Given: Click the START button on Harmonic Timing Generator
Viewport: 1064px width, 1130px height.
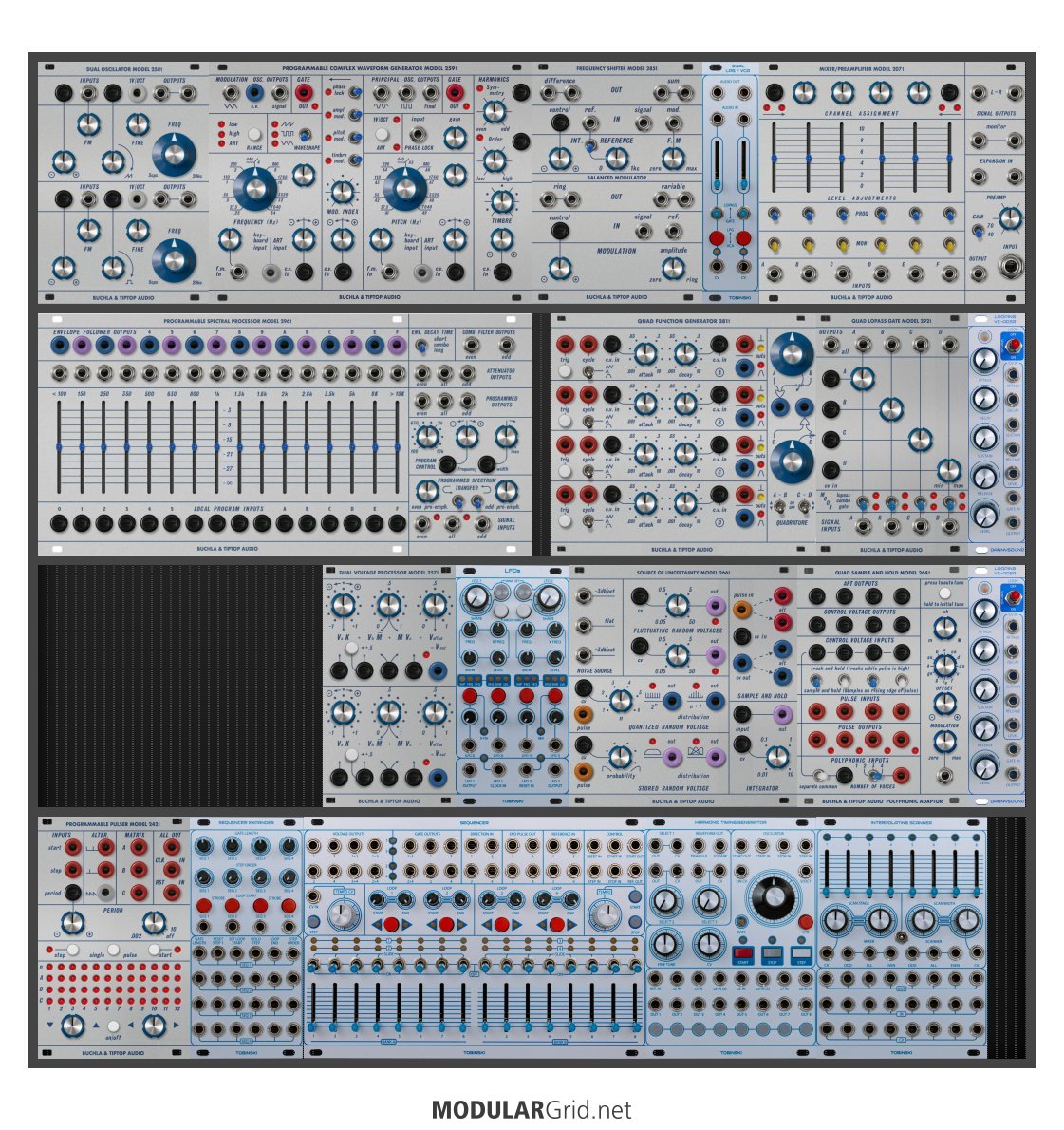Looking at the screenshot, I should (742, 955).
